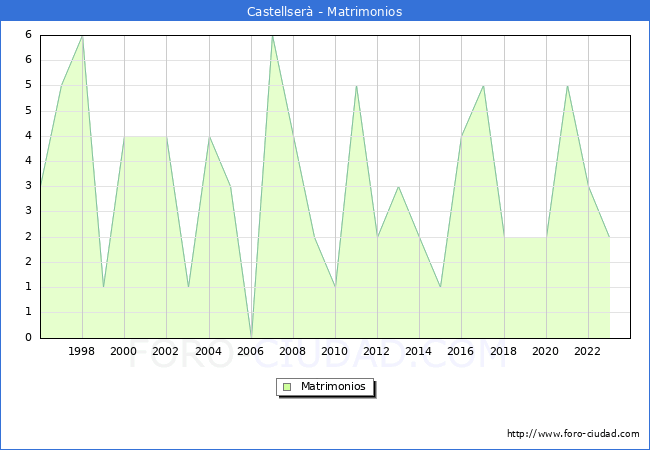
Task: Select the 2006 x-axis label
Action: (x=250, y=351)
